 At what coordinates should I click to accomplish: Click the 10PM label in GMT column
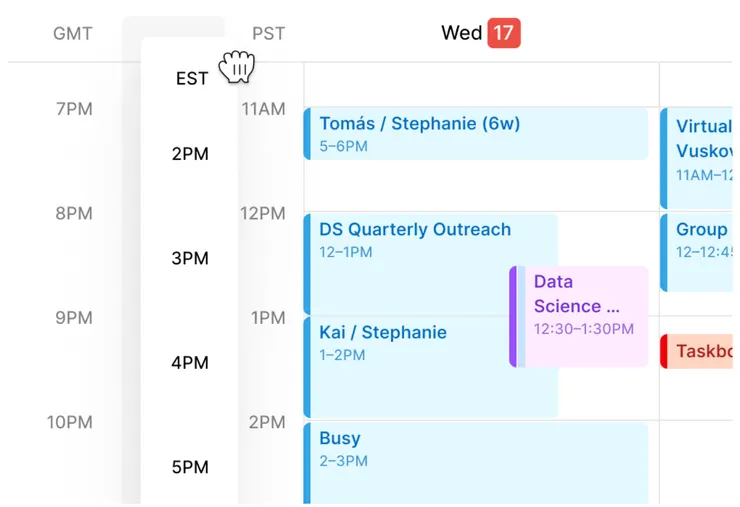(70, 422)
